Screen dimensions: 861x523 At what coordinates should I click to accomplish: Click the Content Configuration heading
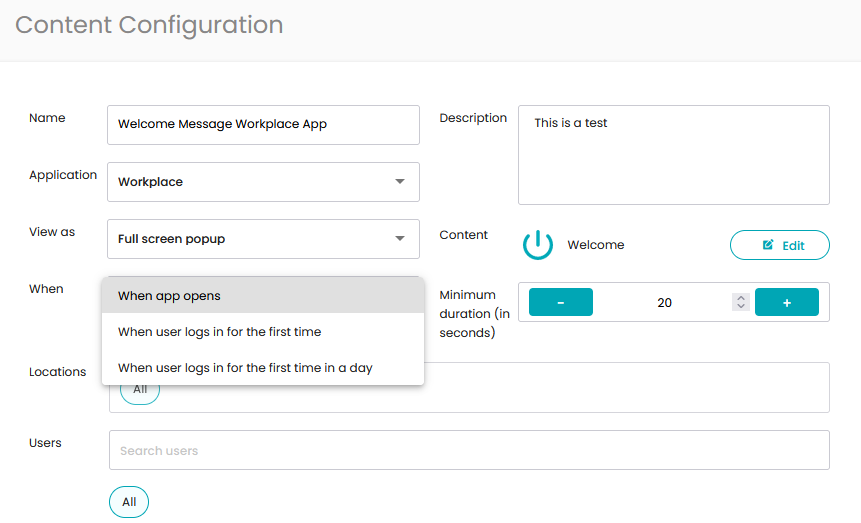(149, 25)
